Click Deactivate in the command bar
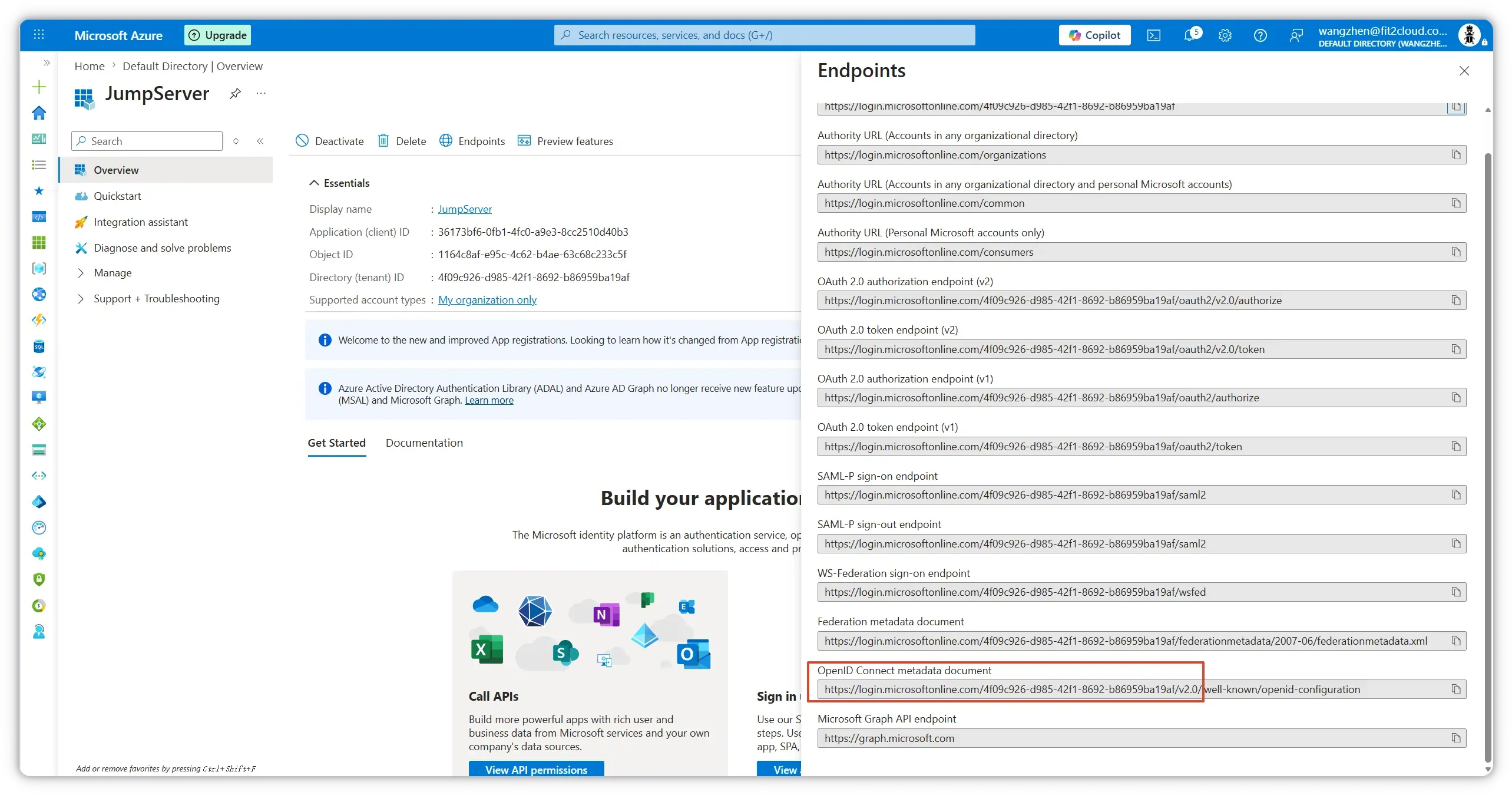1512x795 pixels. coord(329,141)
